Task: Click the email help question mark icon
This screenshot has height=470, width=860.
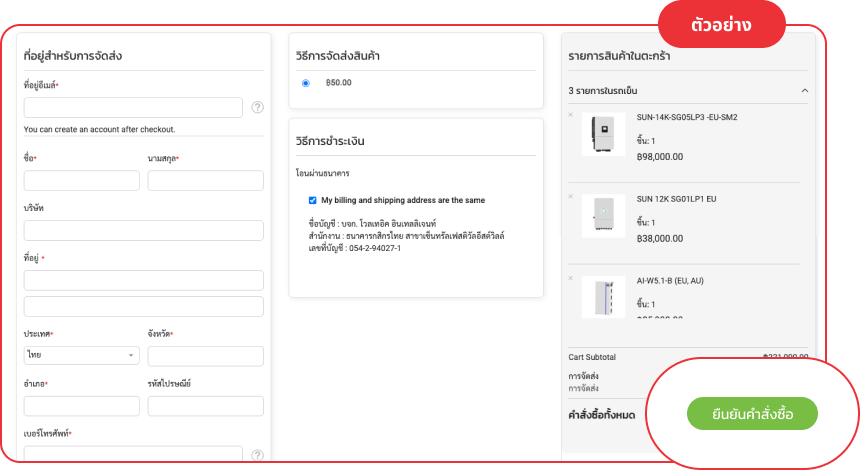Action: click(x=257, y=107)
